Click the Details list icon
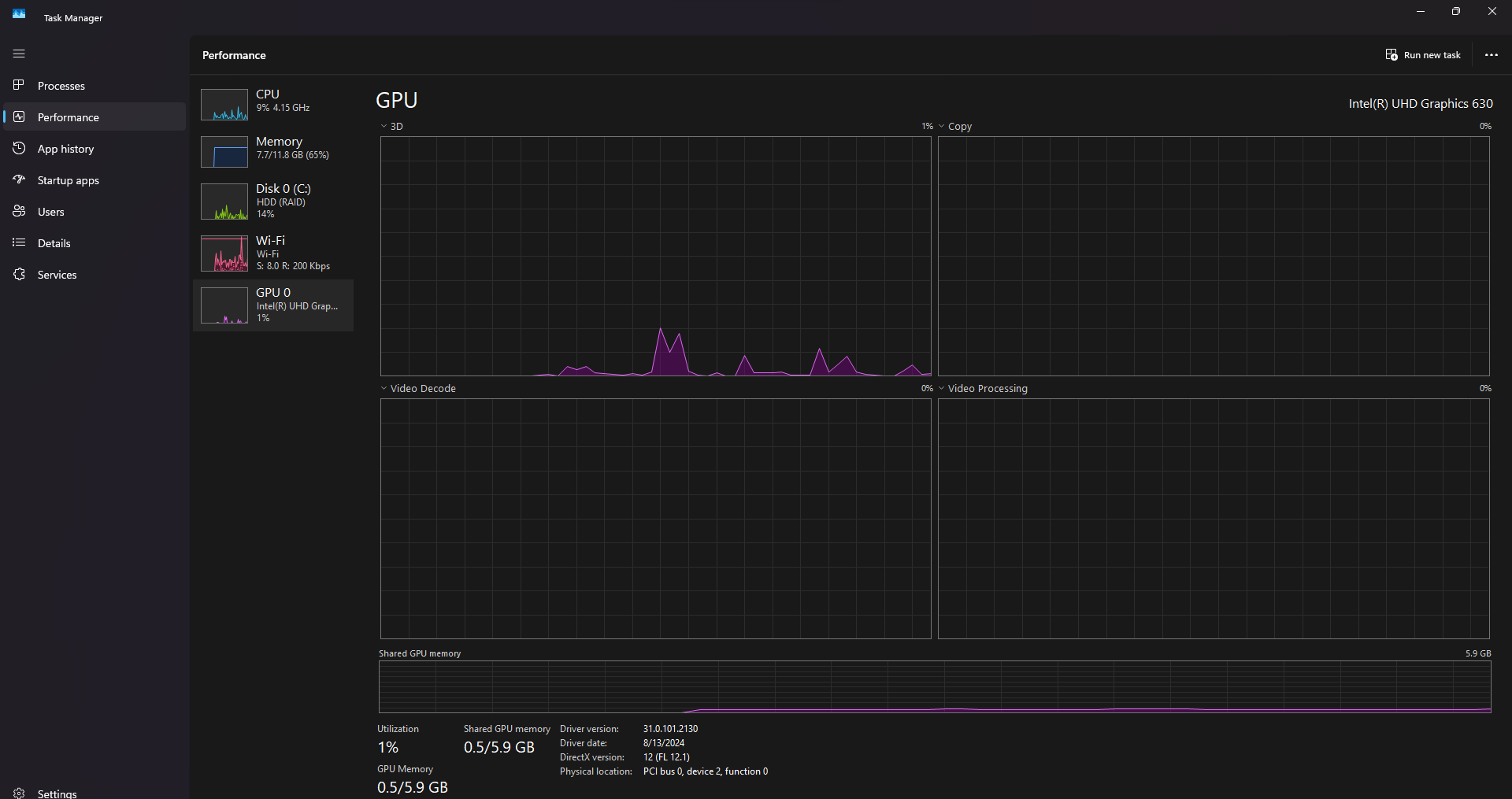 point(19,242)
